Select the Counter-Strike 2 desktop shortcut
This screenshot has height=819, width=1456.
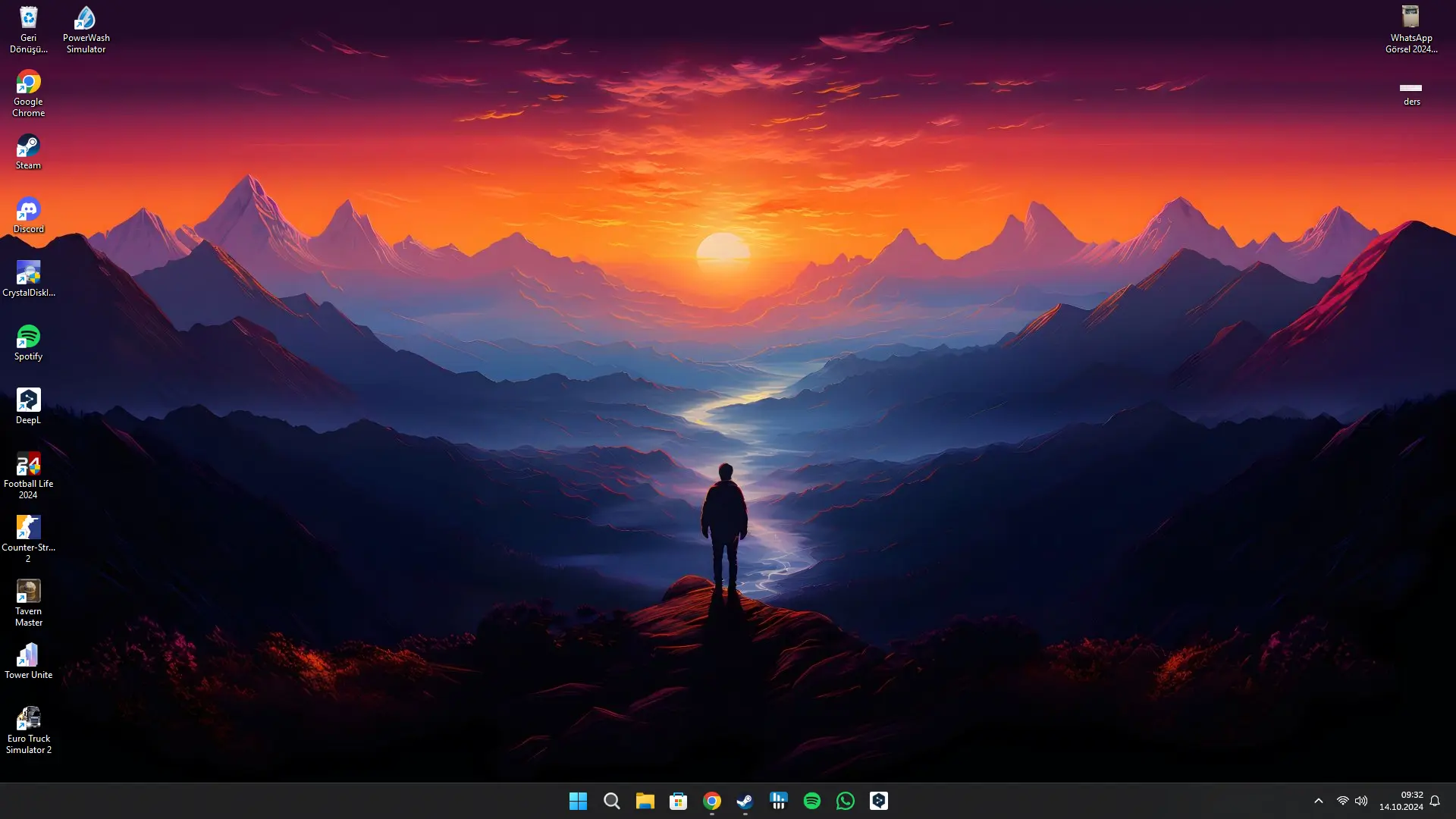pyautogui.click(x=28, y=539)
